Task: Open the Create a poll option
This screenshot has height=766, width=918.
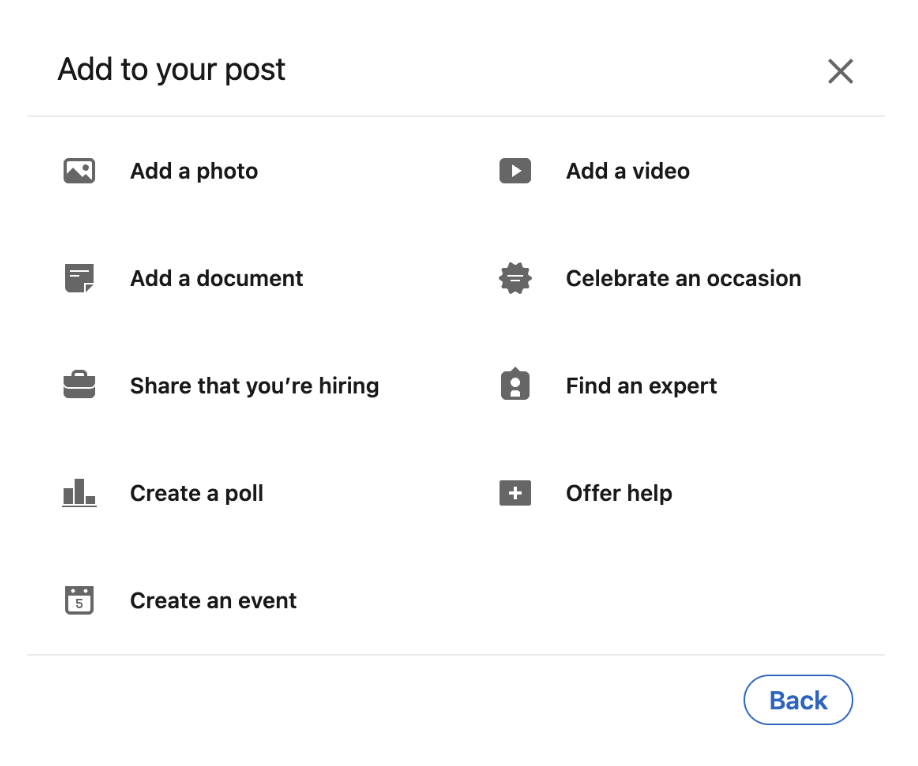Action: [197, 493]
